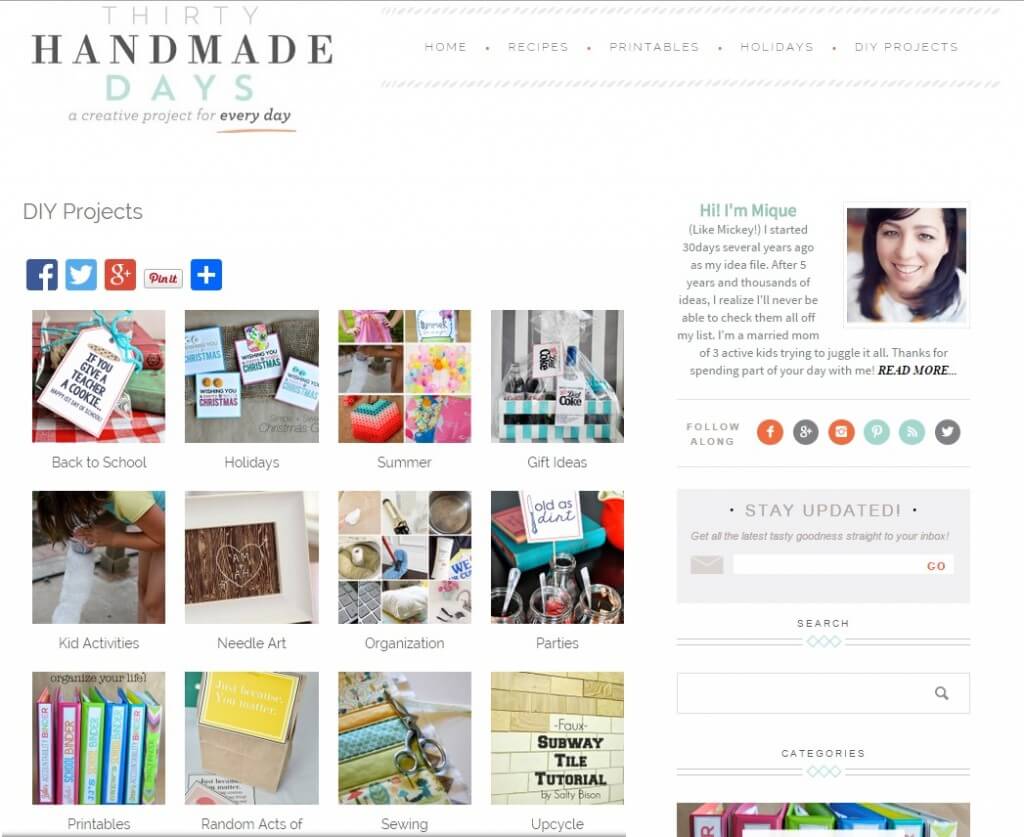
Task: Click the red Google Plus share icon
Action: coord(120,274)
